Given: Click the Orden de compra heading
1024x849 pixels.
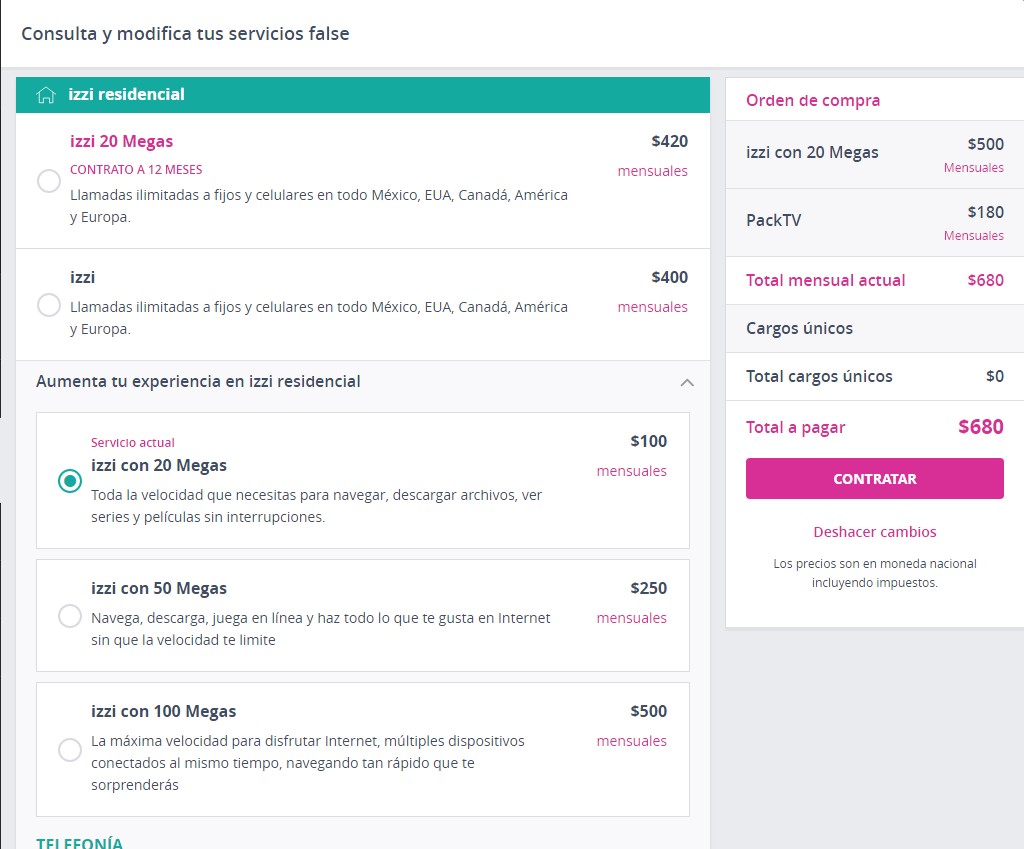Looking at the screenshot, I should (813, 101).
